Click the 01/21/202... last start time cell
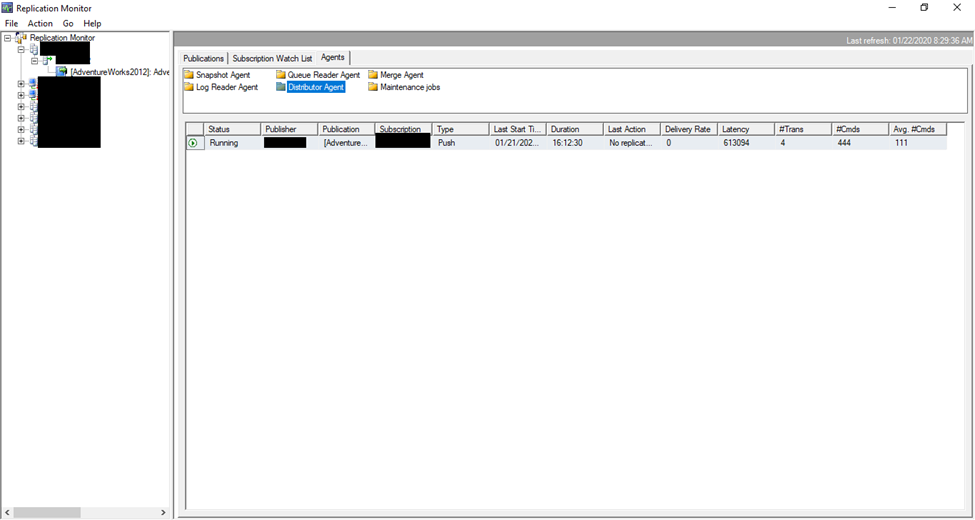Viewport: 975px width, 520px height. click(518, 143)
